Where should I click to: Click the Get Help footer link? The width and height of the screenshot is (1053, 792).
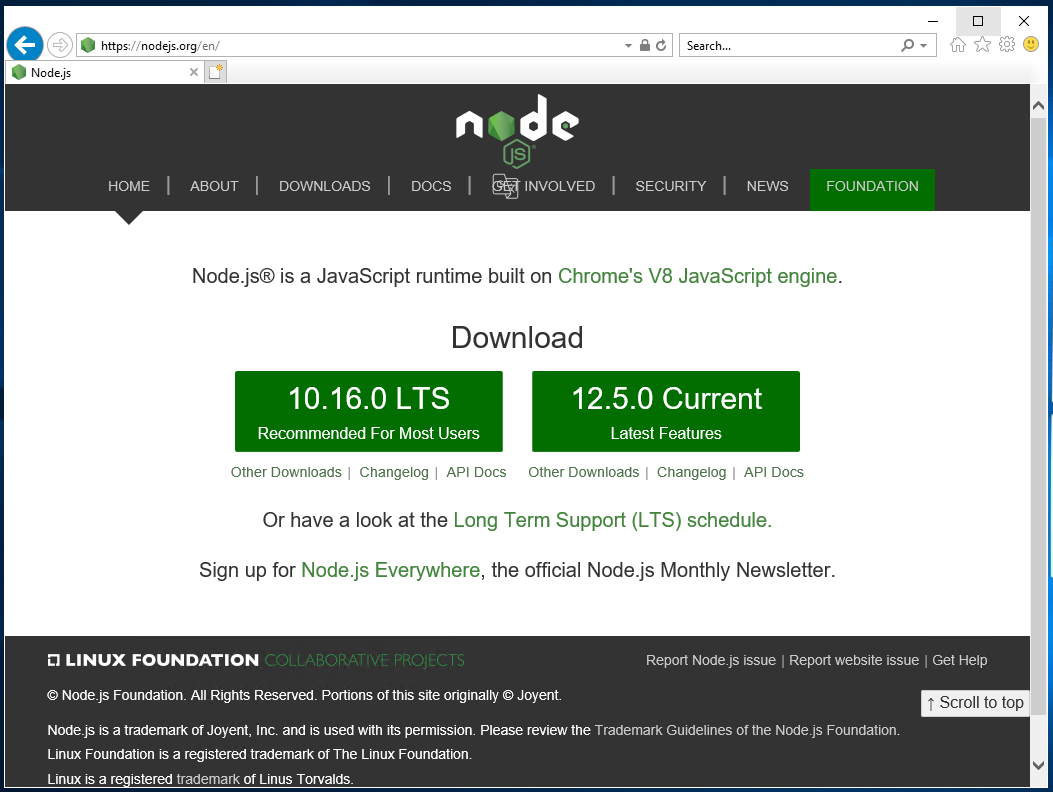[960, 660]
